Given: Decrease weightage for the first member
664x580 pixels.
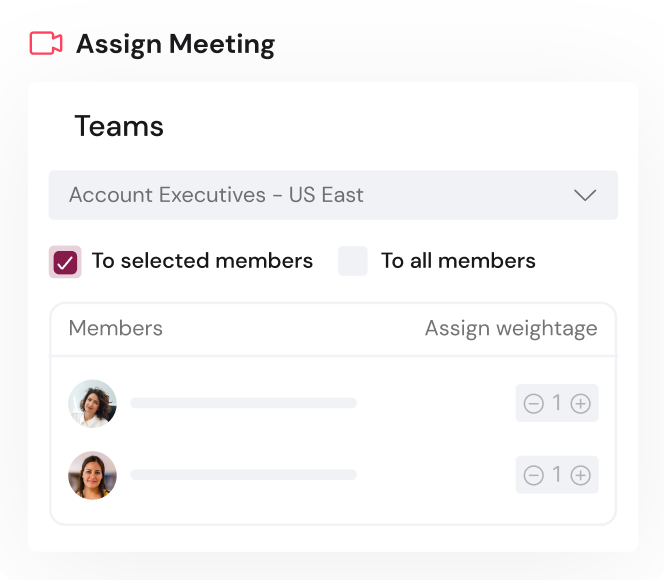Looking at the screenshot, I should pyautogui.click(x=534, y=404).
